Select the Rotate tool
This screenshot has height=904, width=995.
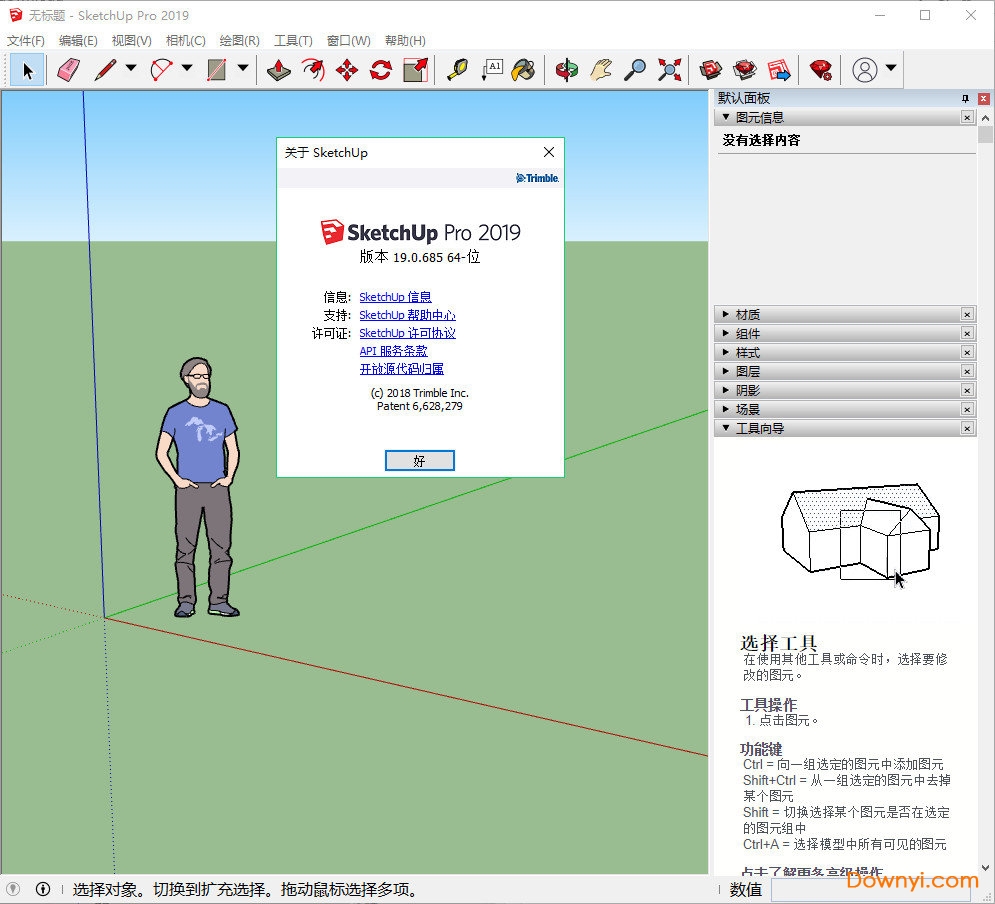tap(381, 70)
